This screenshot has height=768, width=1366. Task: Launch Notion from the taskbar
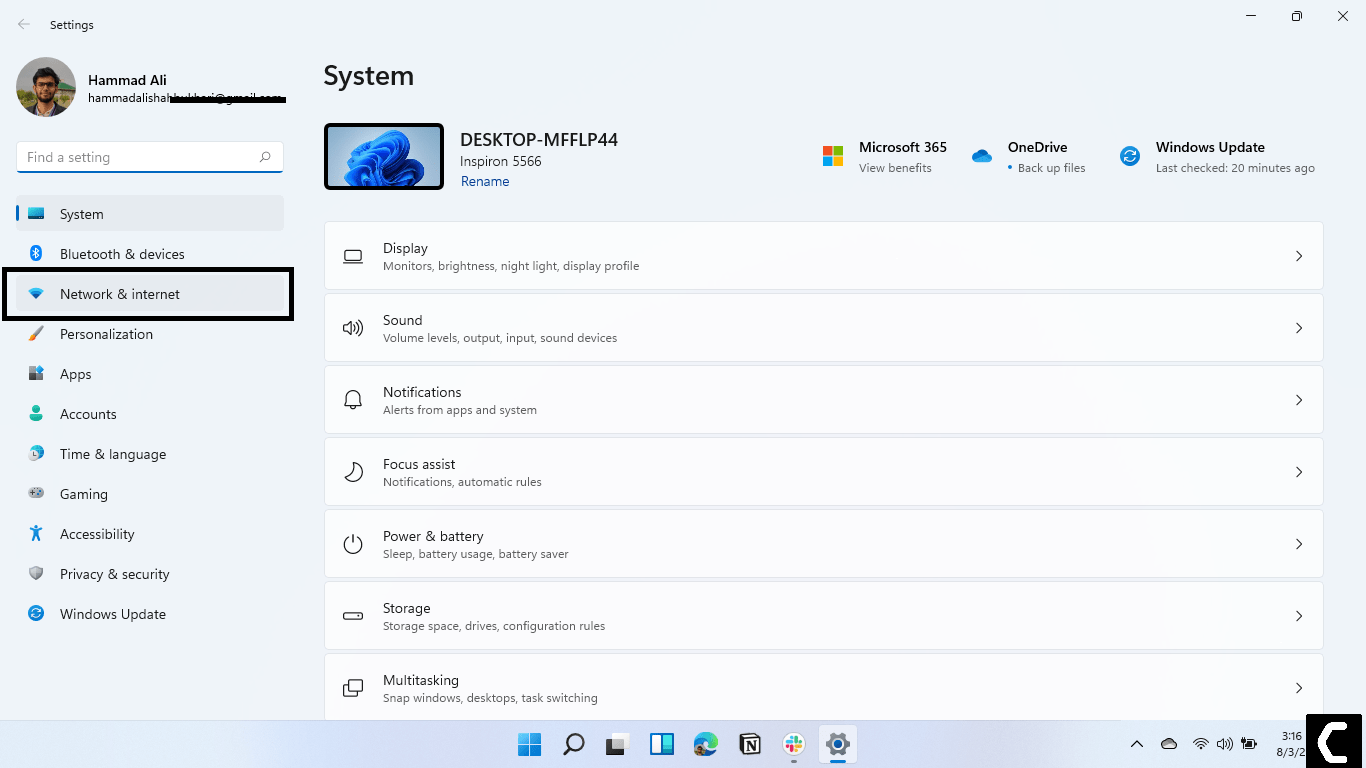coord(749,744)
